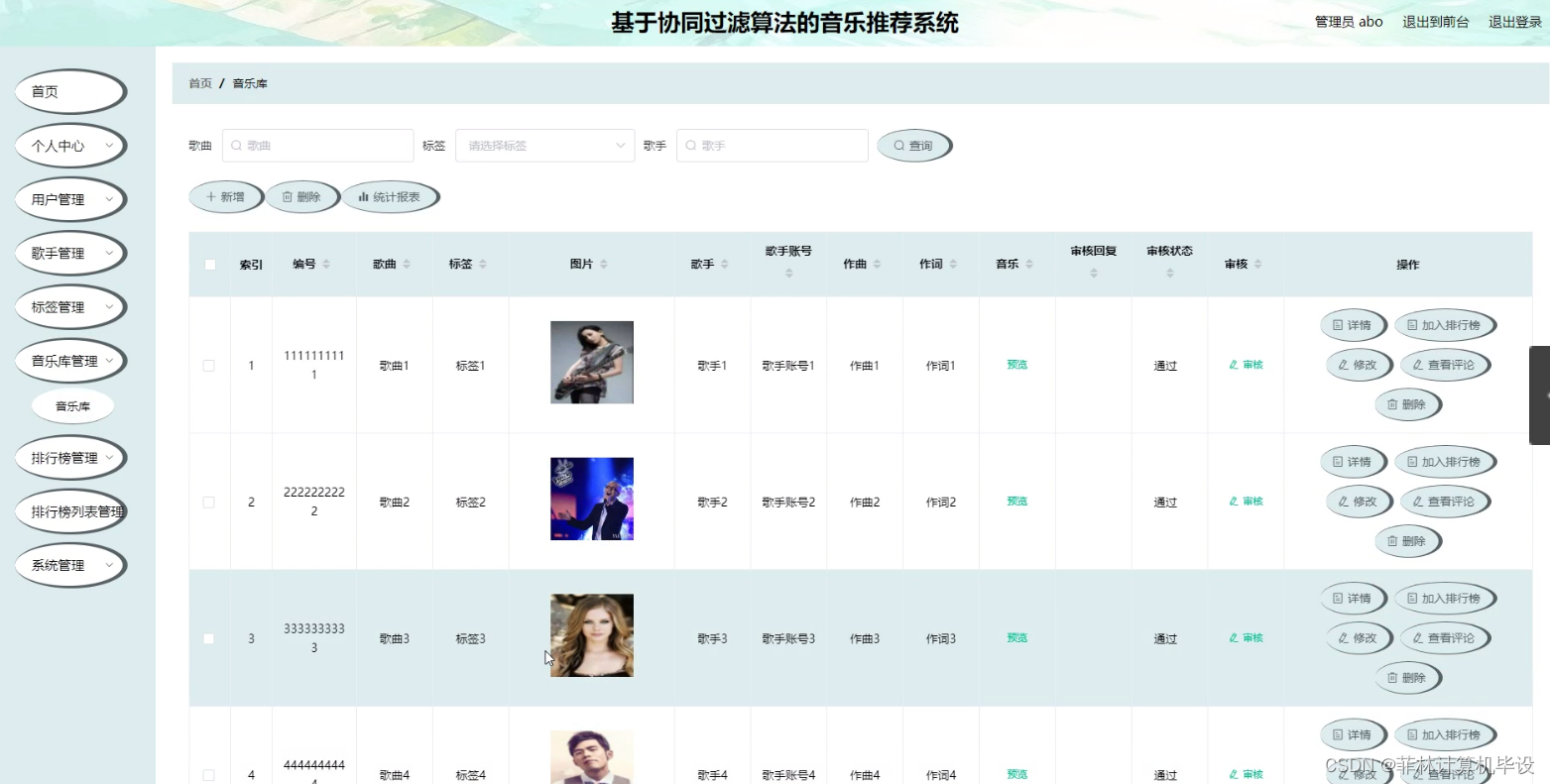Open the 请选择标签 tag dropdown

[x=543, y=145]
